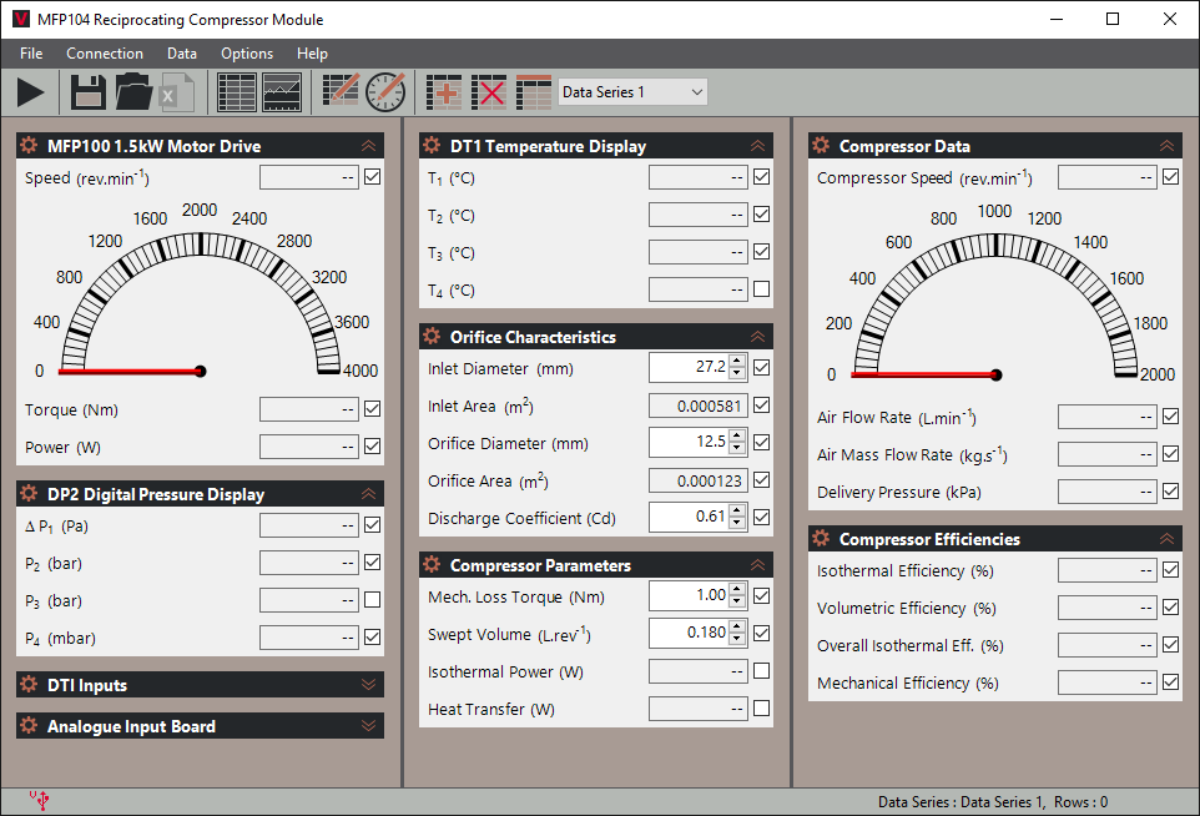The height and width of the screenshot is (816, 1200).
Task: Uncheck the Delivery Pressure checkbox
Action: (1171, 492)
